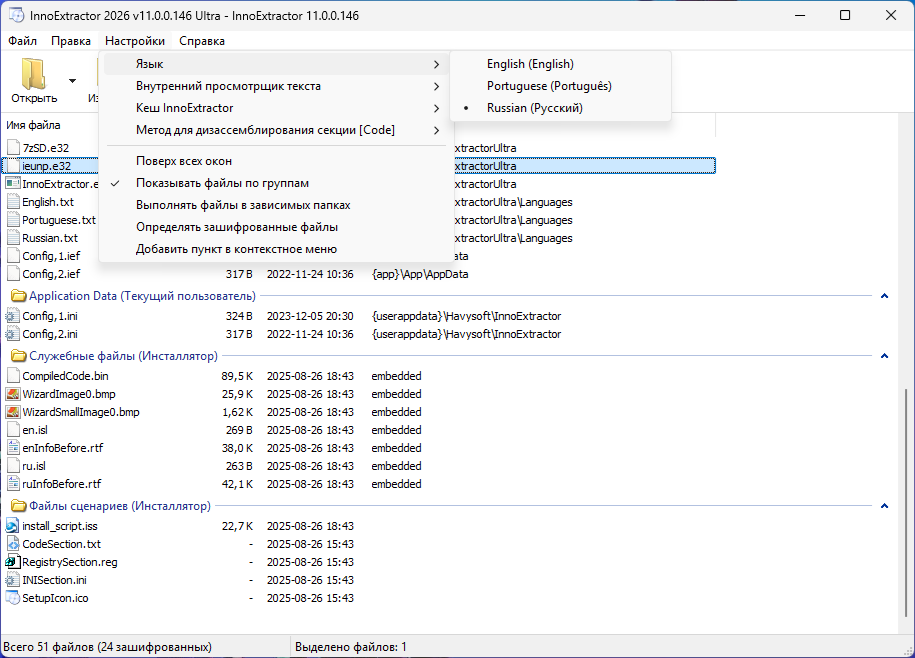Click 'Всего 51 файлов' status bar text

tap(107, 647)
